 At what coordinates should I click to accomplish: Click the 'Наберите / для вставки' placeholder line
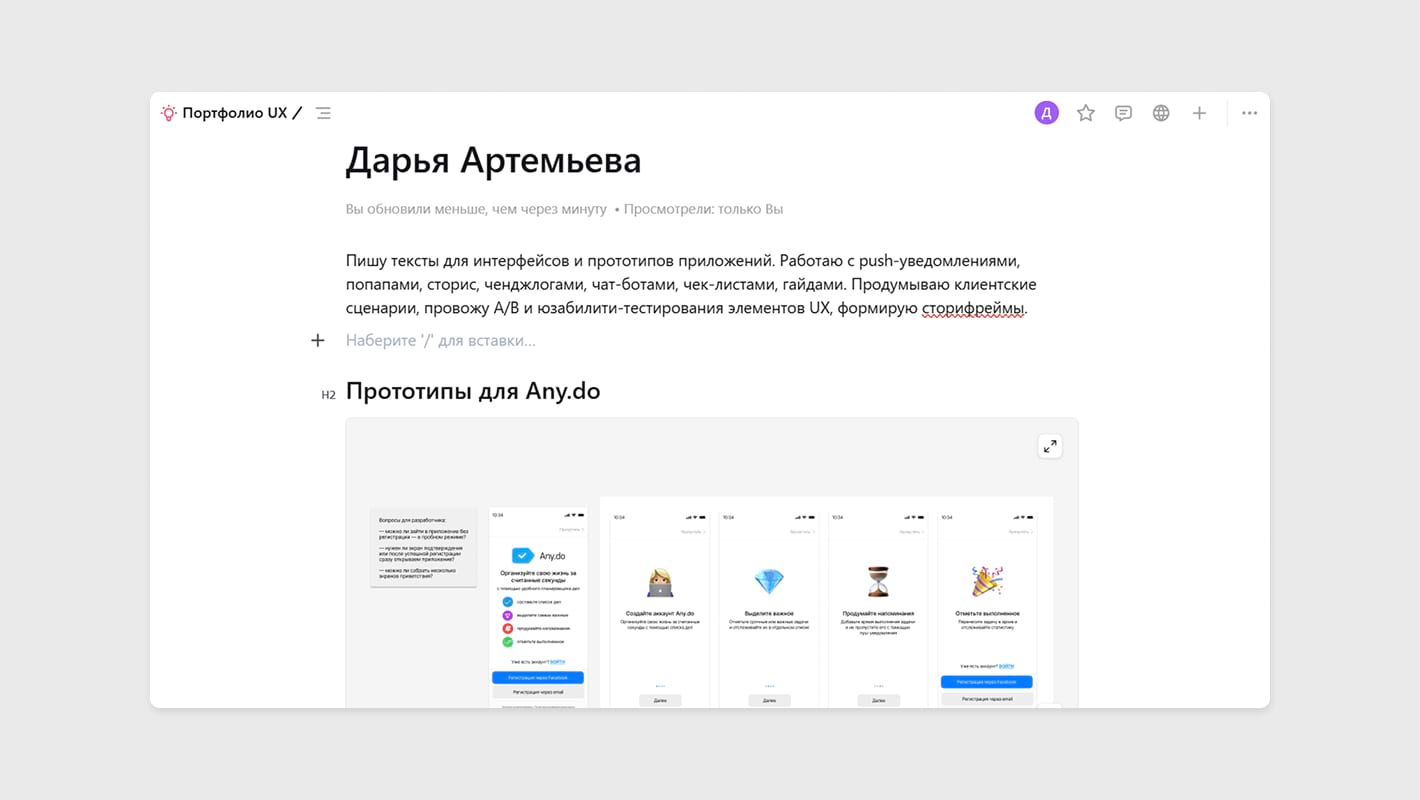coord(441,340)
